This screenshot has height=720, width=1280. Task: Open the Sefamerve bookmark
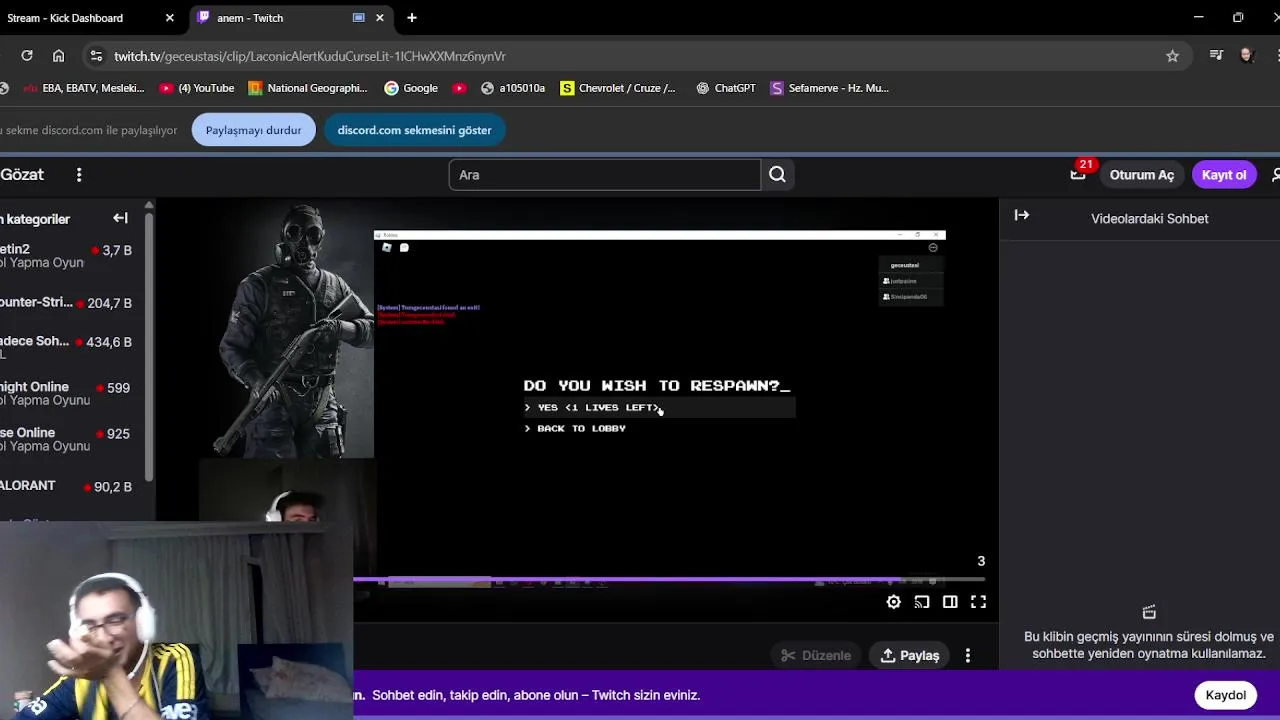click(829, 88)
